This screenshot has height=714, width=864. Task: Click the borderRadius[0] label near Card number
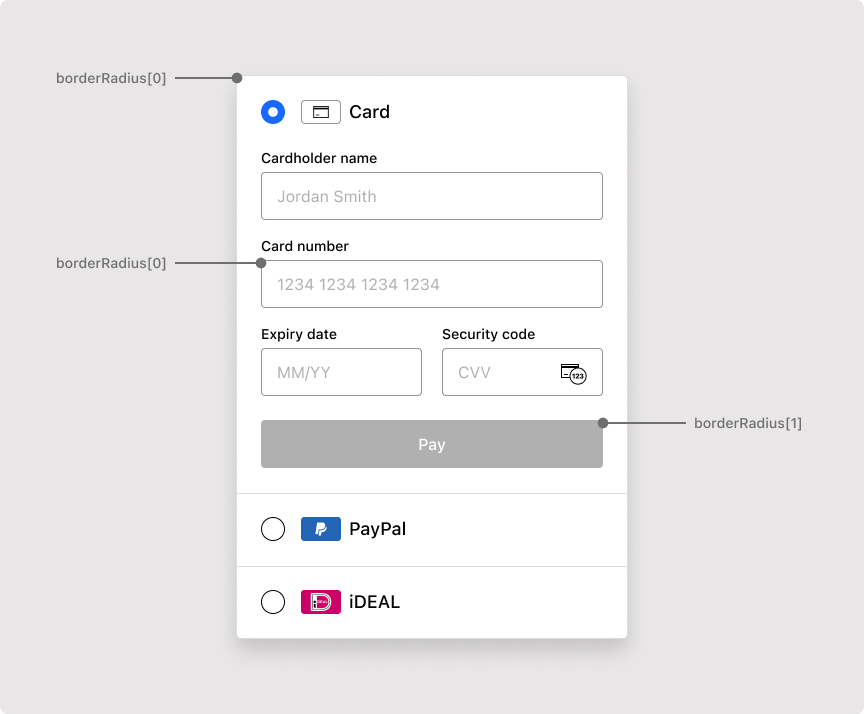111,263
